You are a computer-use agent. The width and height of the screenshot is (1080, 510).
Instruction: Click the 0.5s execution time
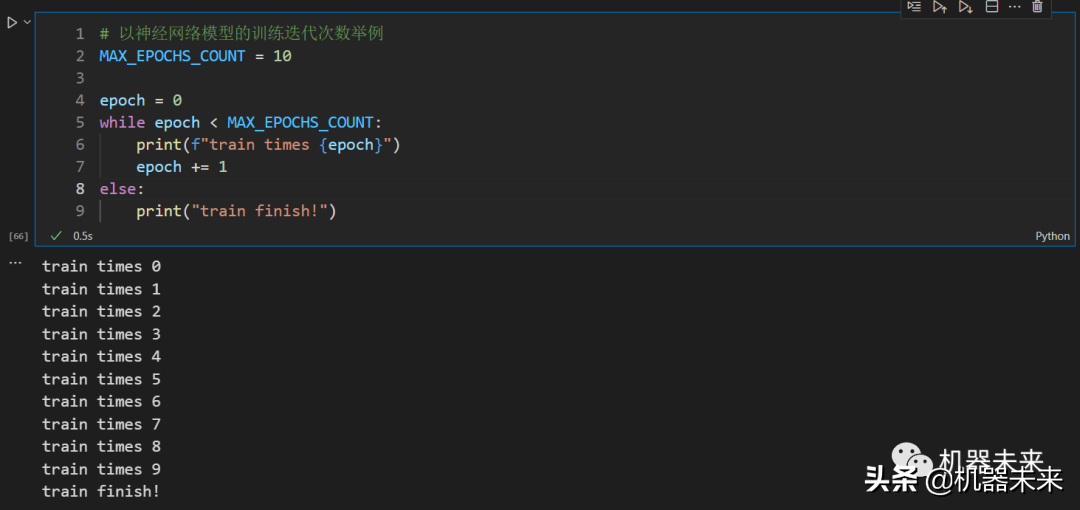point(83,236)
